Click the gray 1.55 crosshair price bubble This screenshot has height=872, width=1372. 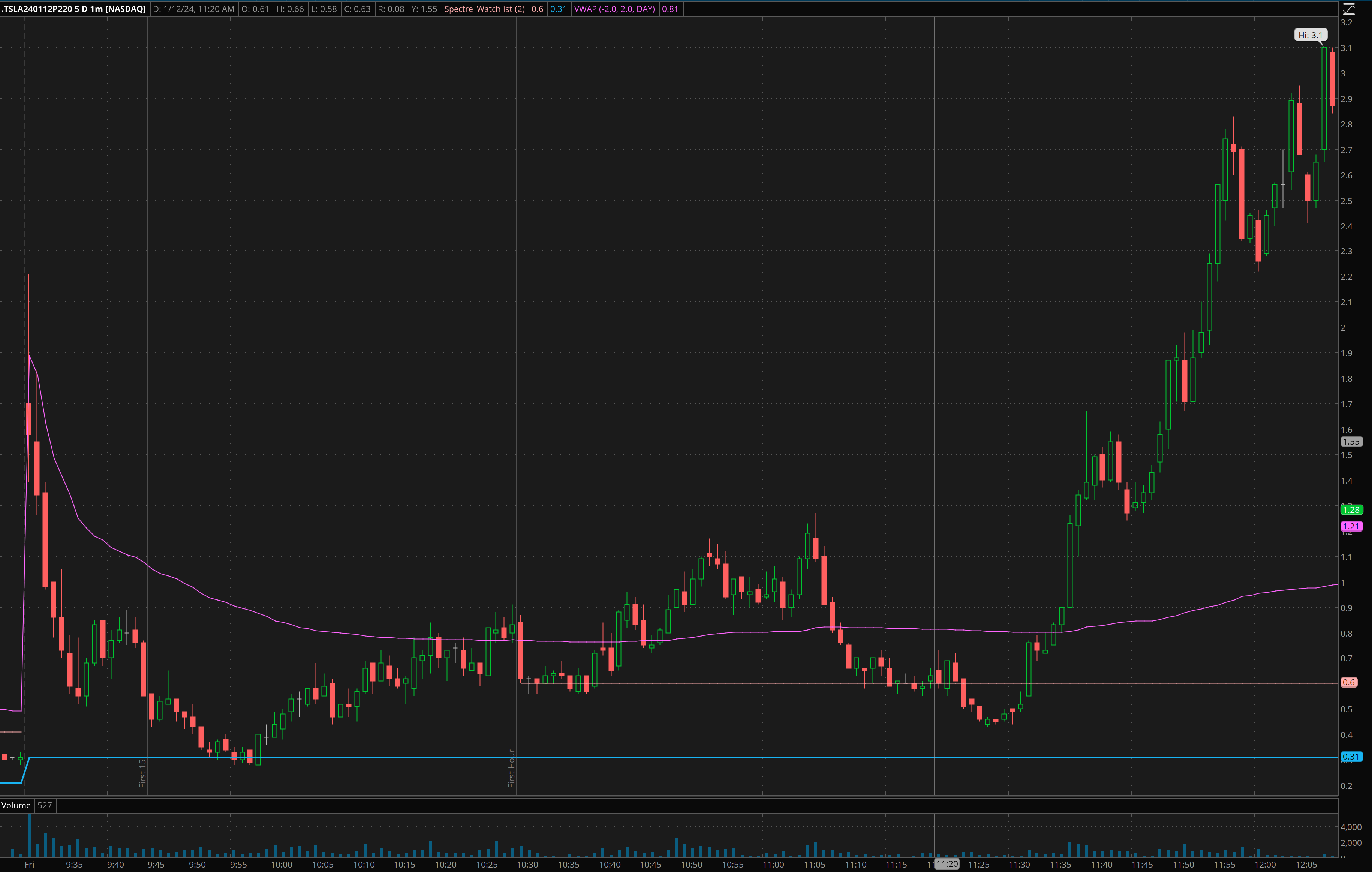pyautogui.click(x=1351, y=442)
